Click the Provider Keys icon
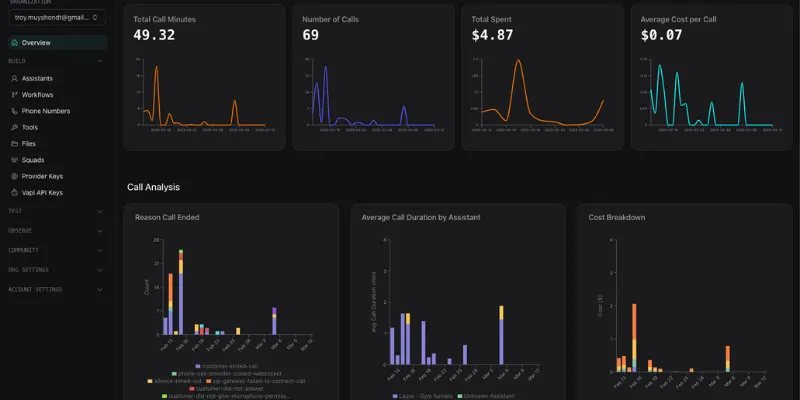Image resolution: width=800 pixels, height=400 pixels. (14, 177)
